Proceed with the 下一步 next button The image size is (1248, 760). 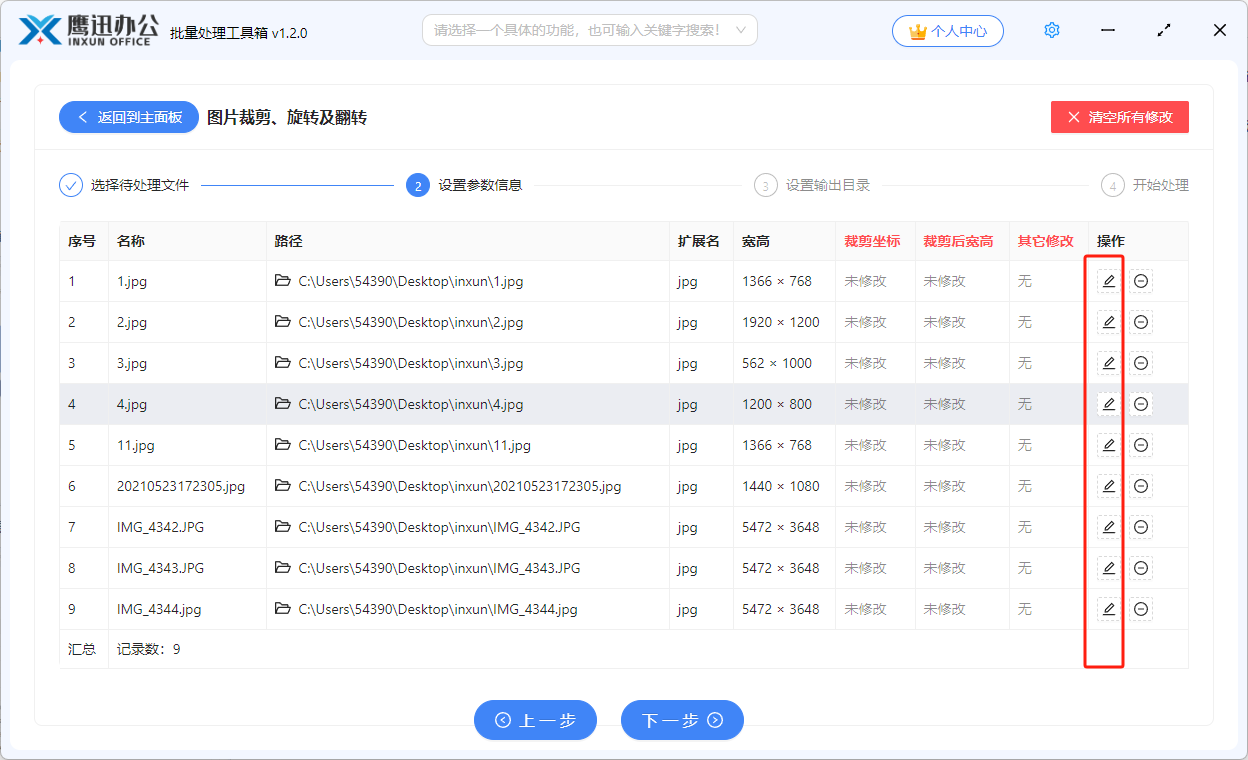pos(682,720)
